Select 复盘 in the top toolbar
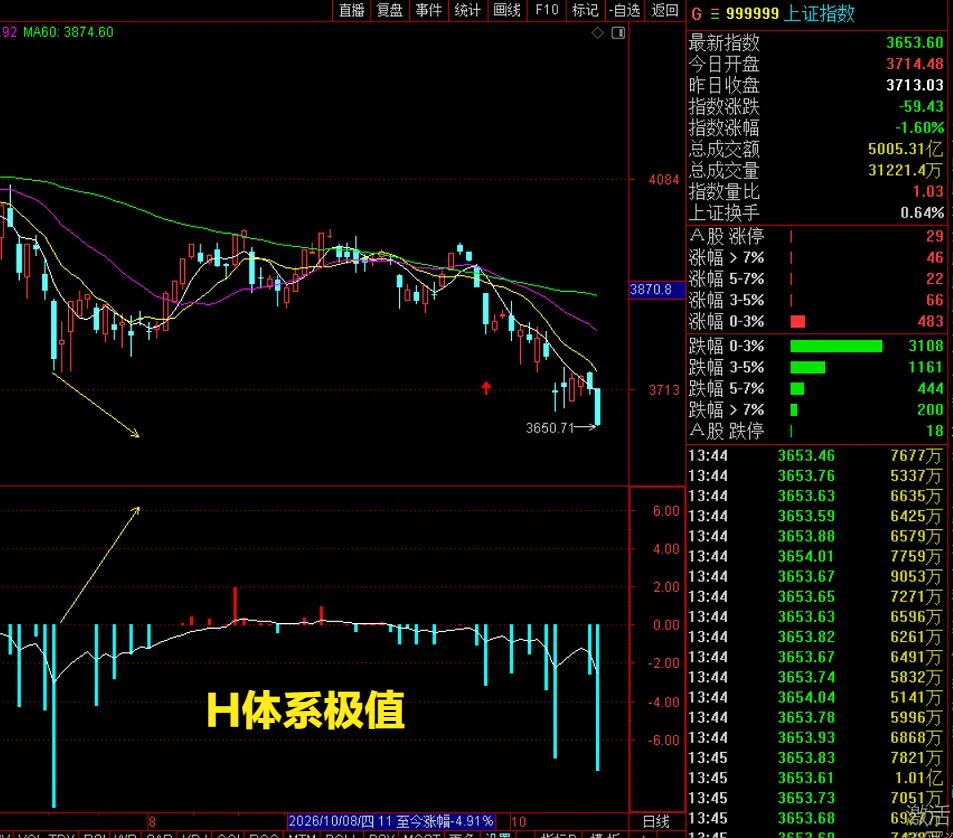The width and height of the screenshot is (953, 838). tap(389, 10)
